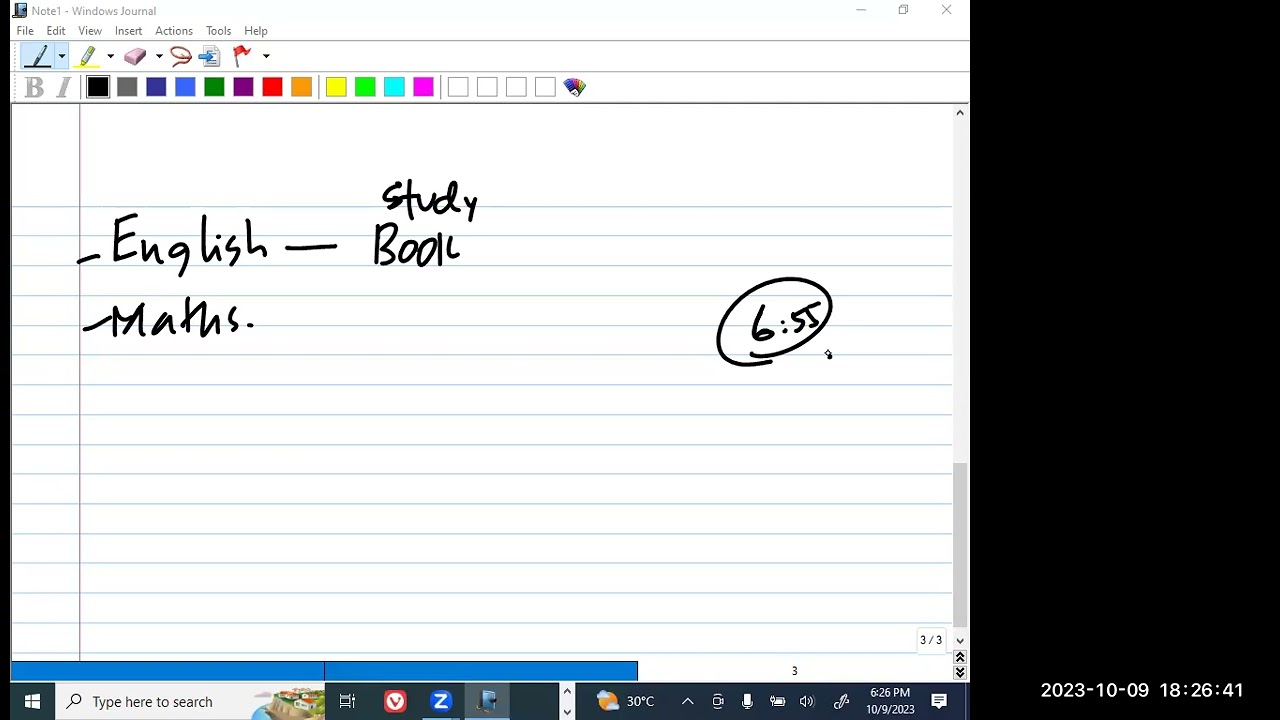Click the microphone tray icon
The height and width of the screenshot is (720, 1280).
747,702
